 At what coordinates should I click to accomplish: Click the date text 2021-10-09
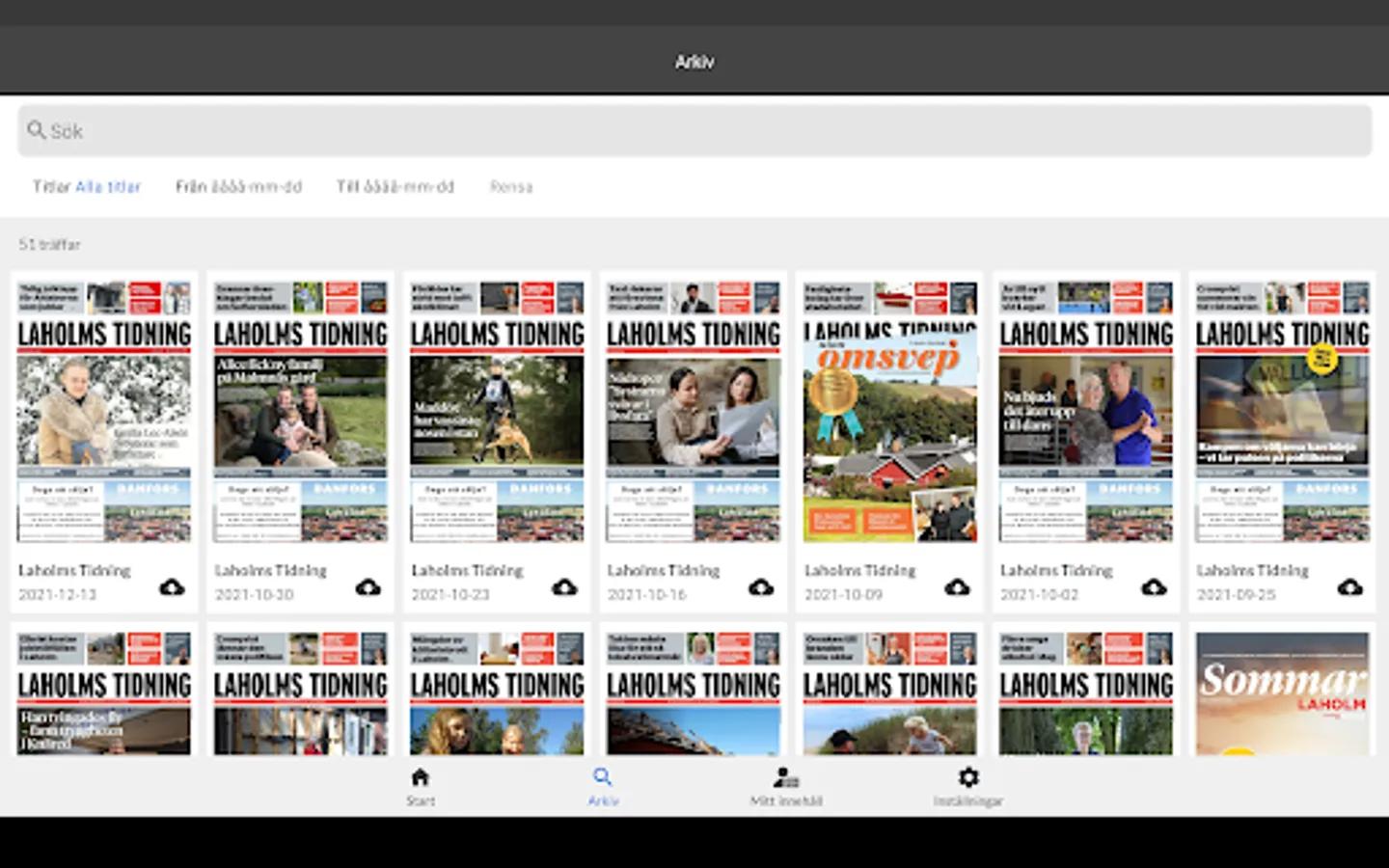[x=843, y=595]
